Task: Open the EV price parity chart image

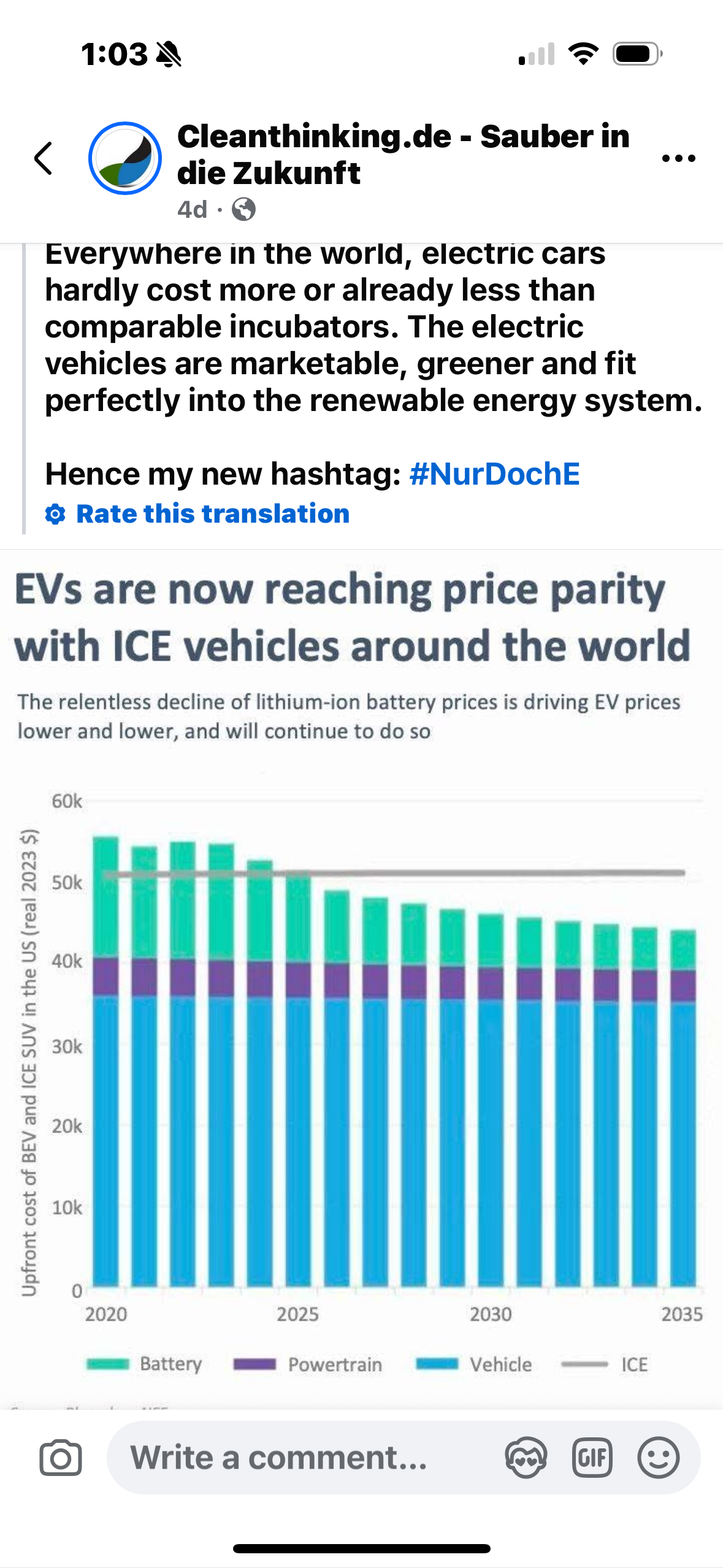Action: (x=362, y=1012)
